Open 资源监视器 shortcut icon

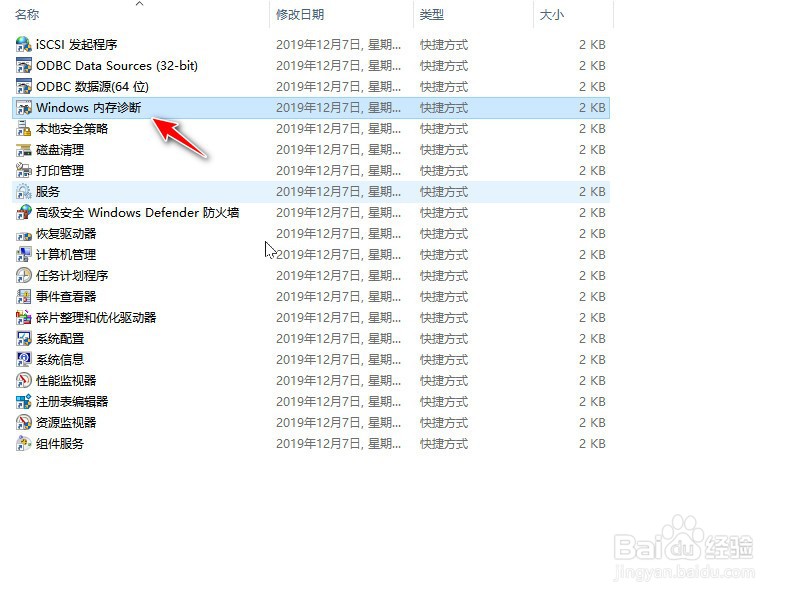(x=22, y=422)
